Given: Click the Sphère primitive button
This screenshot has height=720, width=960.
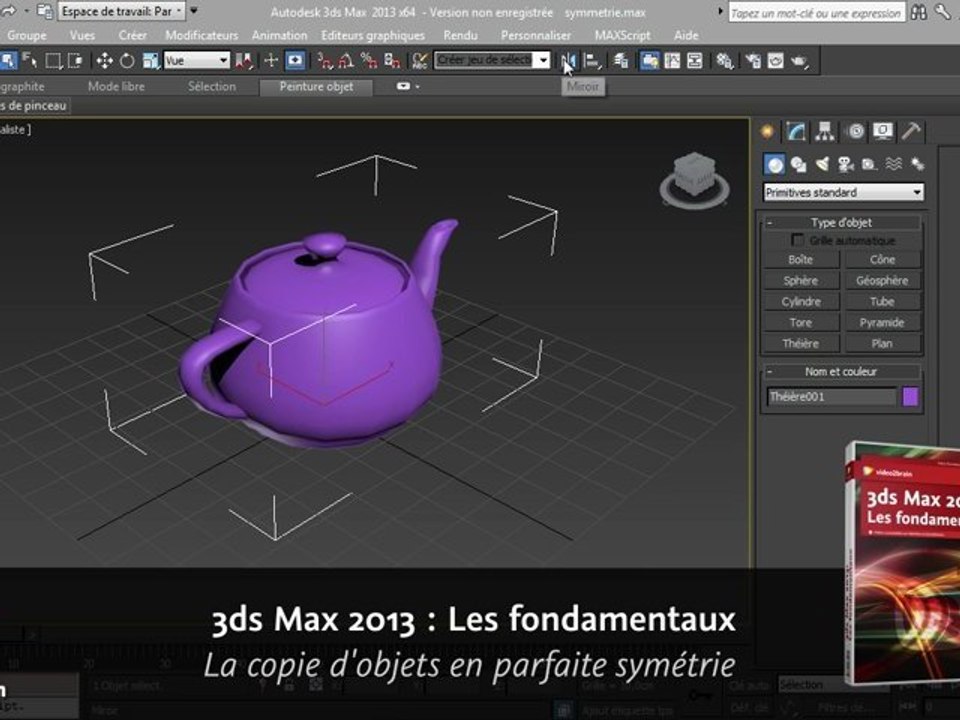Looking at the screenshot, I should tap(801, 280).
